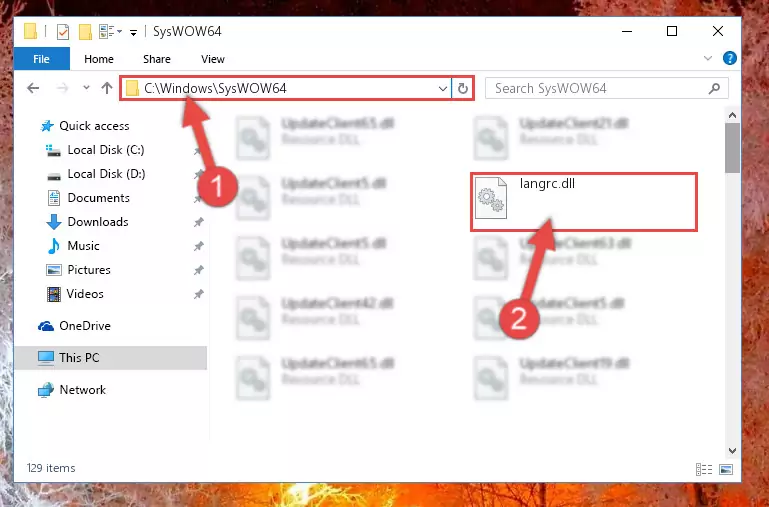Click the Documents page icon in sidebar
The width and height of the screenshot is (769, 507).
54,198
